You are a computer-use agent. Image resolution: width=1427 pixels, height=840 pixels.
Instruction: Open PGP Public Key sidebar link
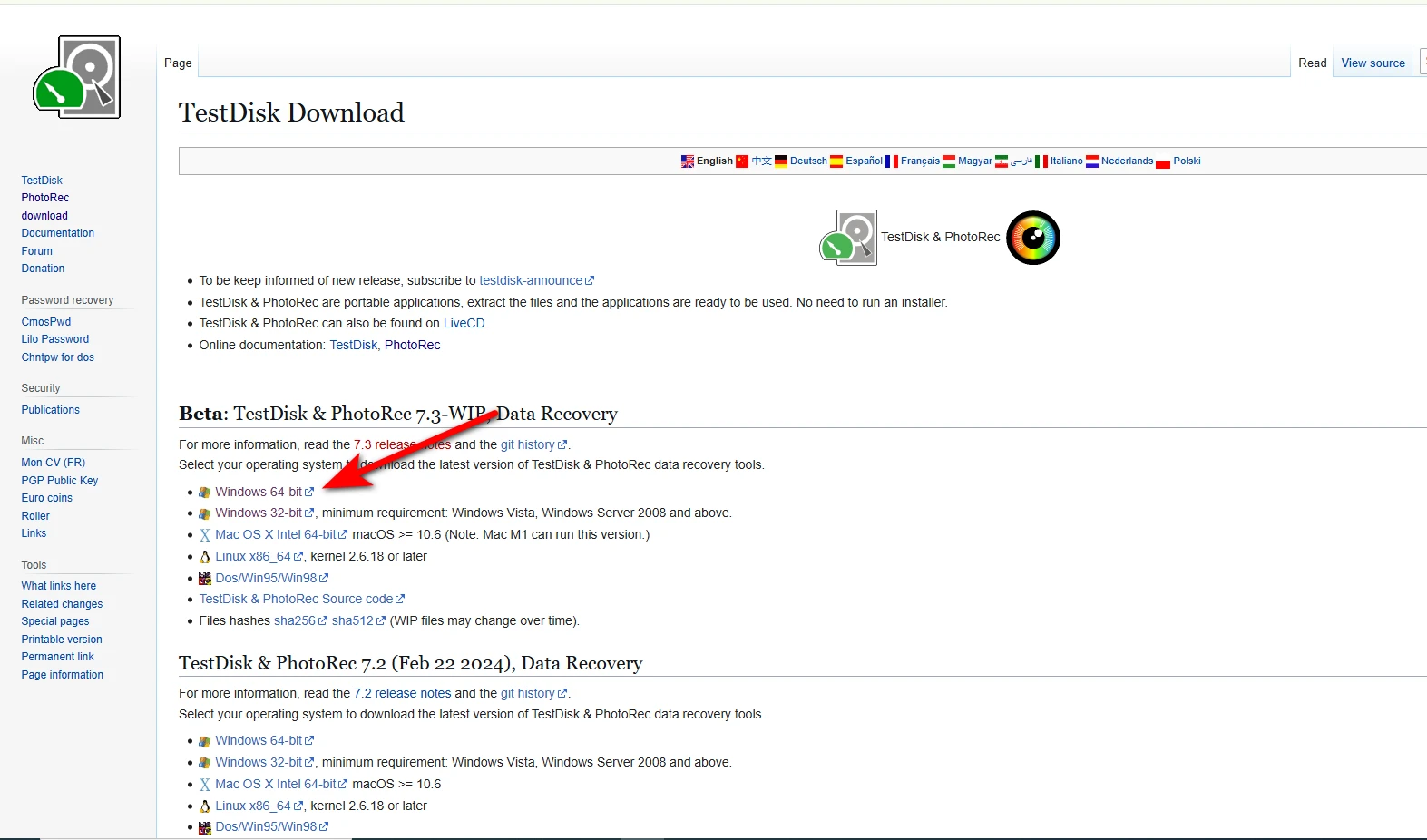(x=60, y=481)
